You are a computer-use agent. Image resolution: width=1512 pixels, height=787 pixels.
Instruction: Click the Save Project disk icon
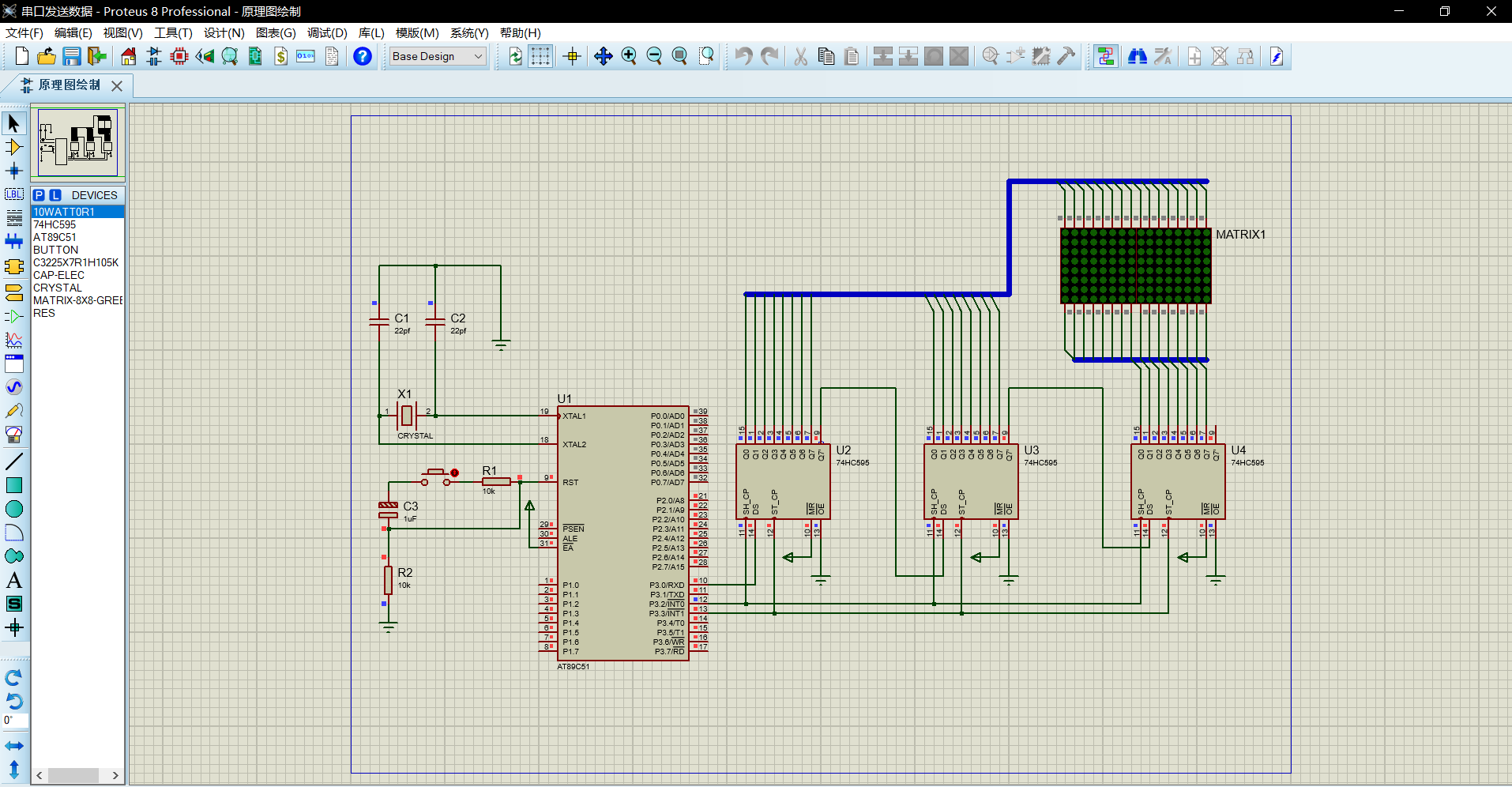72,56
